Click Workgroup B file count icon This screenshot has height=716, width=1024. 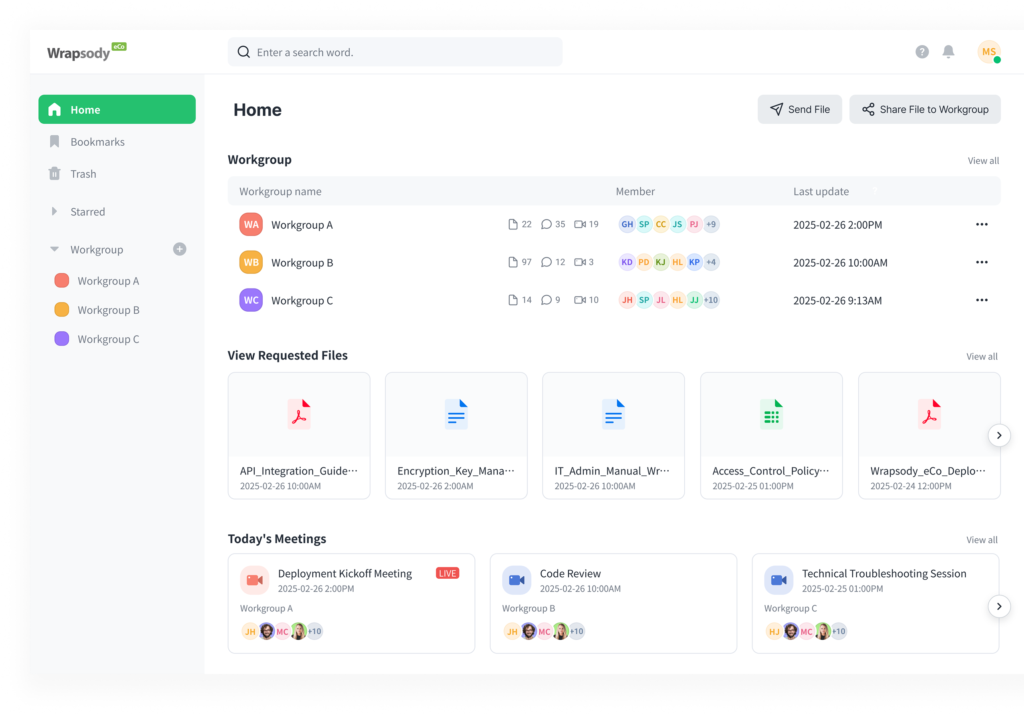pyautogui.click(x=513, y=262)
